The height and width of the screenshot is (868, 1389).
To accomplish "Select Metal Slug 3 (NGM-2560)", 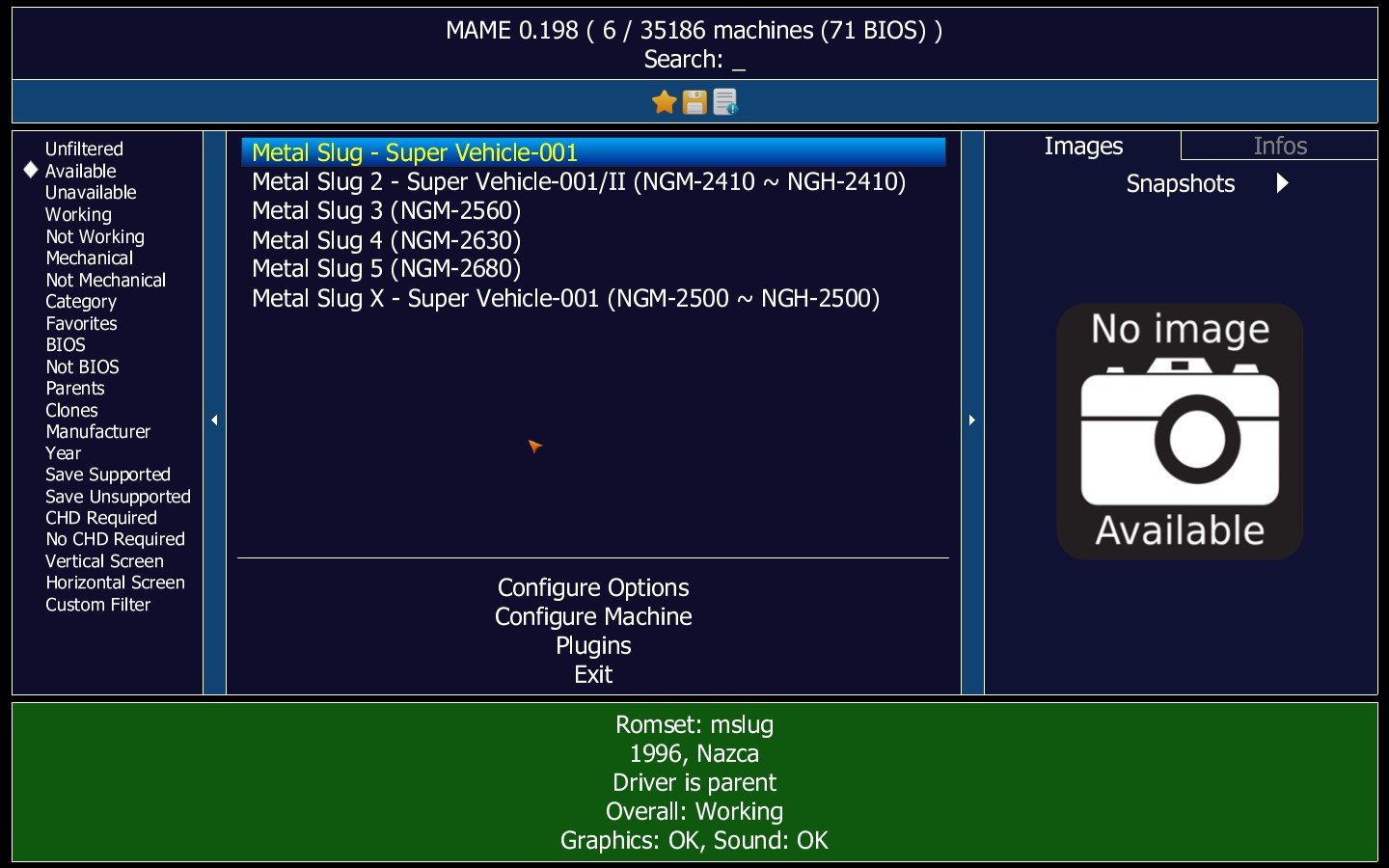I will 593,210.
